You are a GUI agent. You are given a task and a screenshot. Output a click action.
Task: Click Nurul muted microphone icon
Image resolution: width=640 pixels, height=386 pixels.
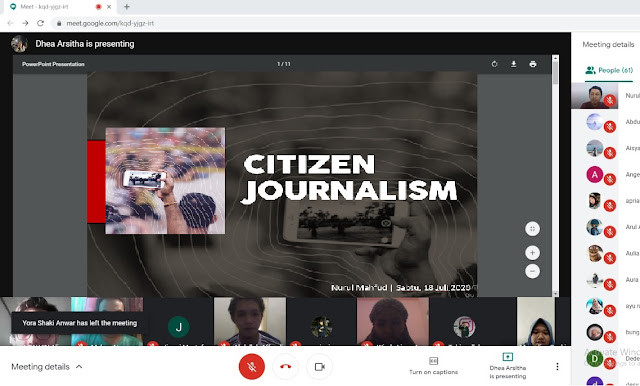[610, 100]
